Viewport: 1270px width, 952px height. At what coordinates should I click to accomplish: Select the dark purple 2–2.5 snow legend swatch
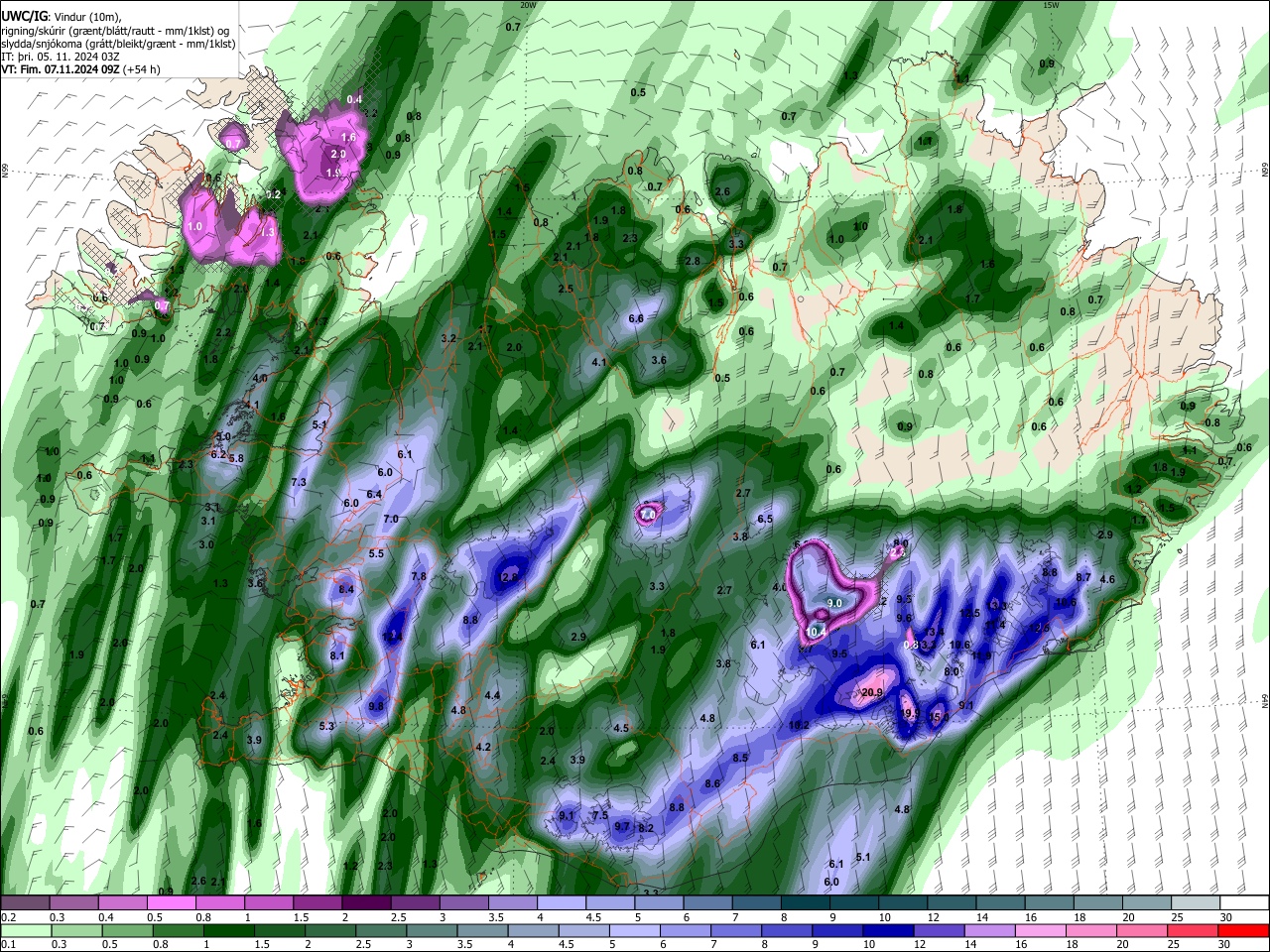coord(366,903)
